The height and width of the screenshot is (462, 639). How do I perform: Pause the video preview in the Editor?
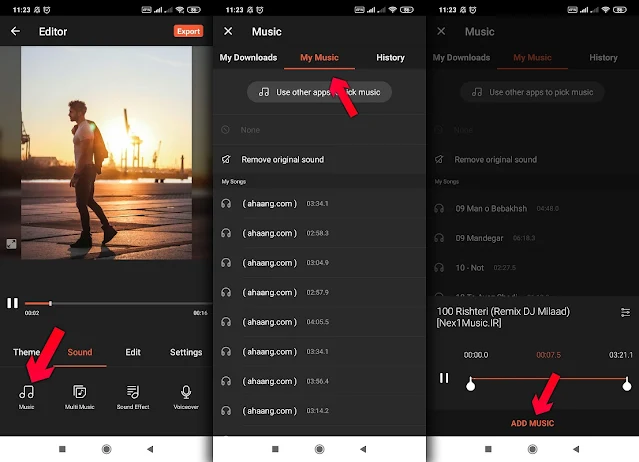pos(12,303)
